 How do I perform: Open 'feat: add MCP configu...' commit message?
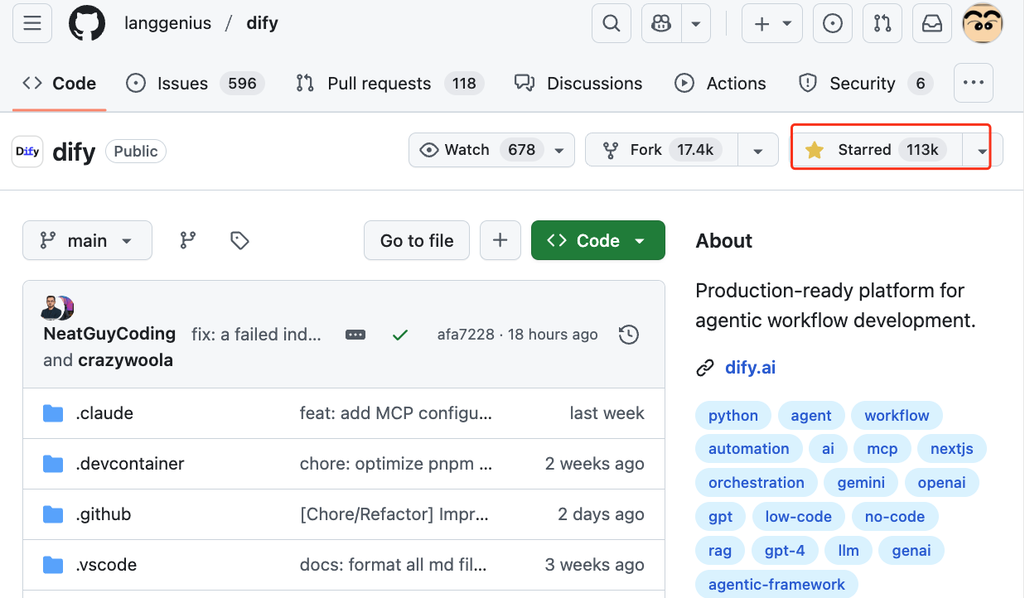[x=396, y=413]
